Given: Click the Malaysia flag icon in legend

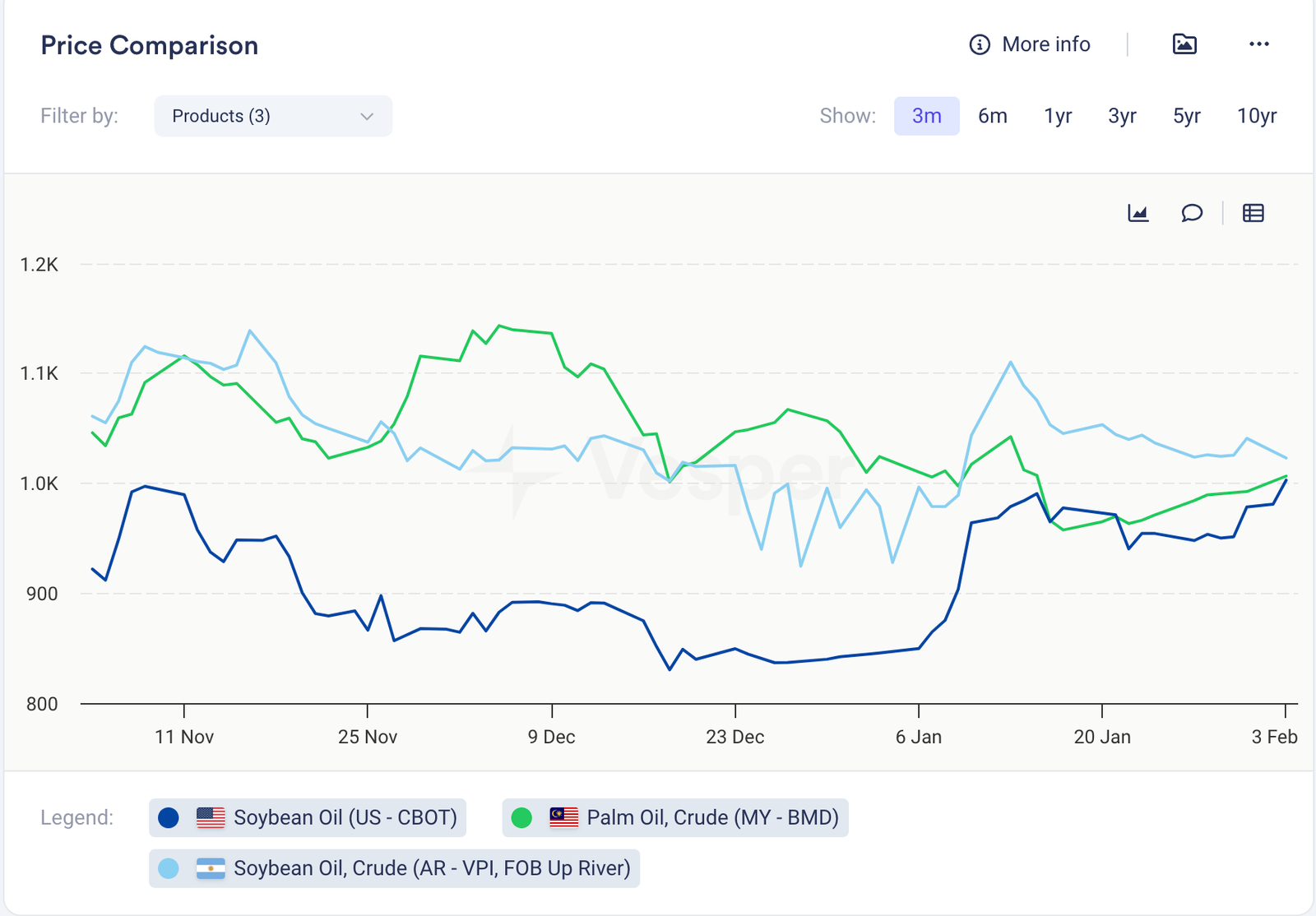Looking at the screenshot, I should tap(564, 817).
